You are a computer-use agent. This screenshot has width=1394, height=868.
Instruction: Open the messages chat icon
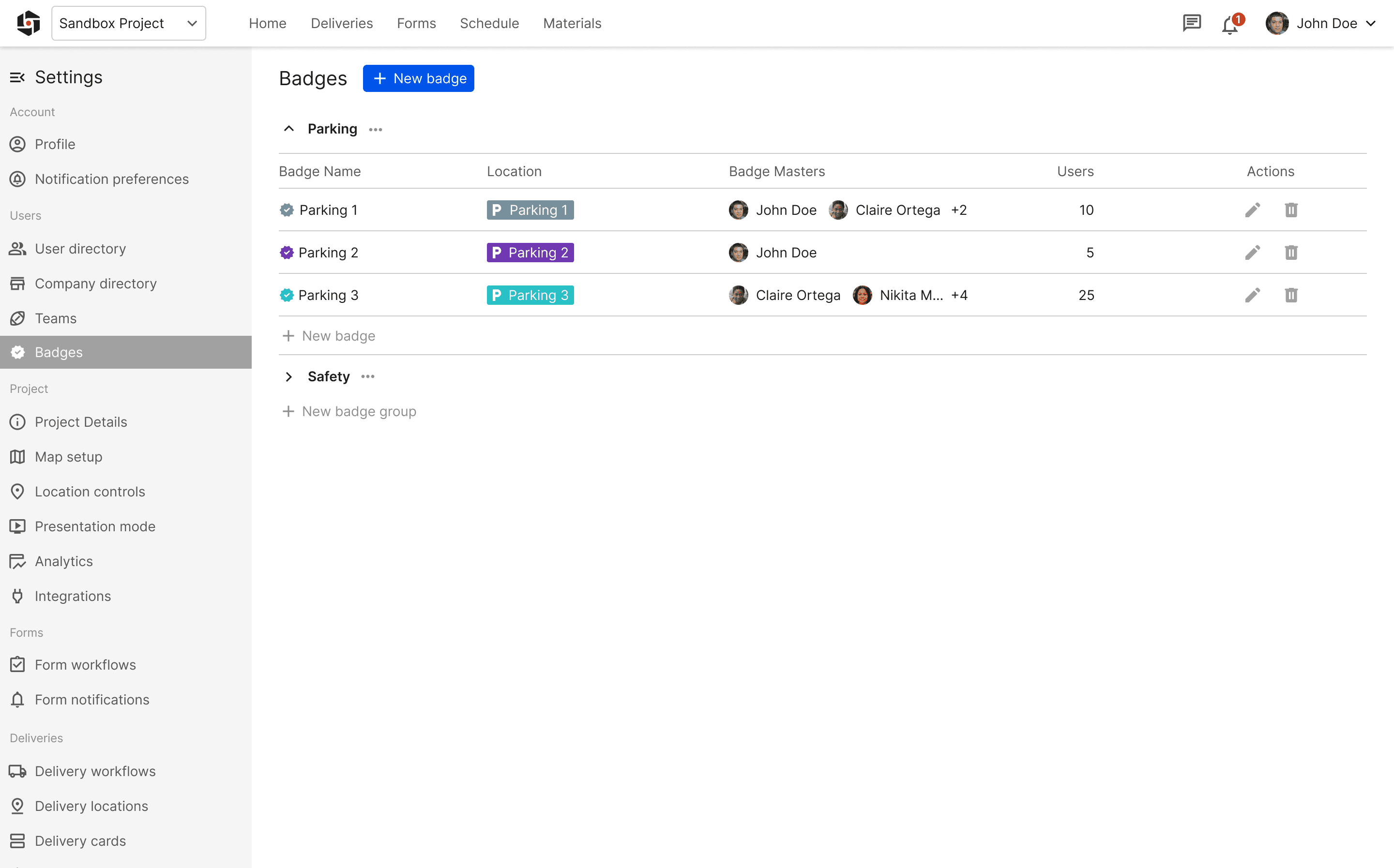click(x=1191, y=24)
